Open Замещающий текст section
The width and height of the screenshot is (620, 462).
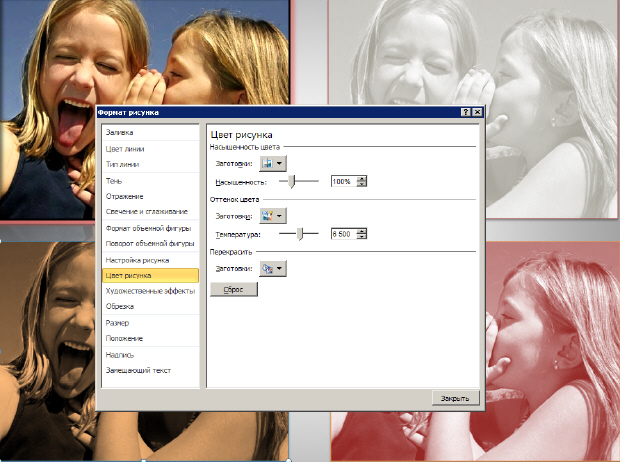pos(150,371)
